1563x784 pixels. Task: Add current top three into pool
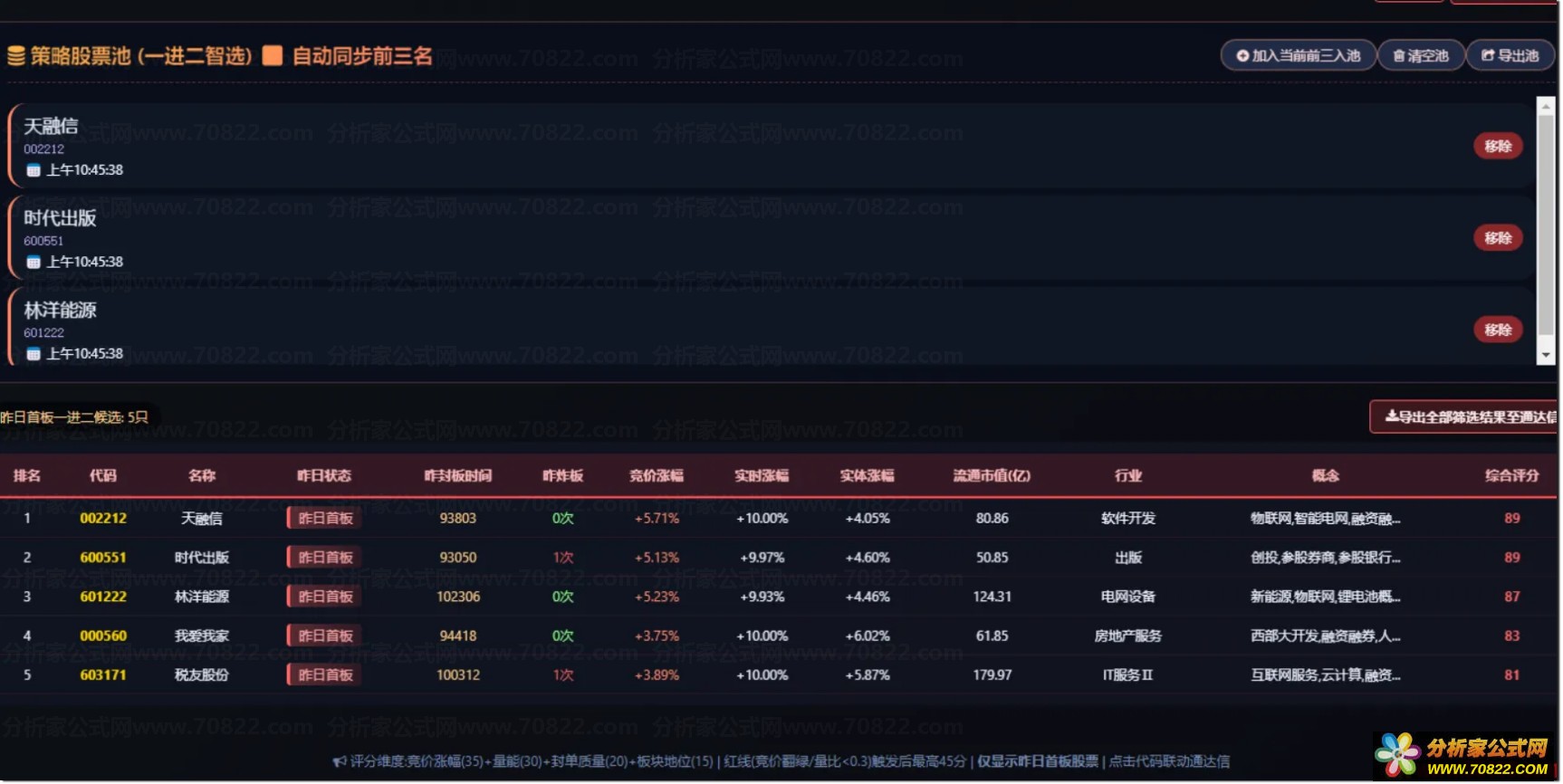click(x=1299, y=56)
